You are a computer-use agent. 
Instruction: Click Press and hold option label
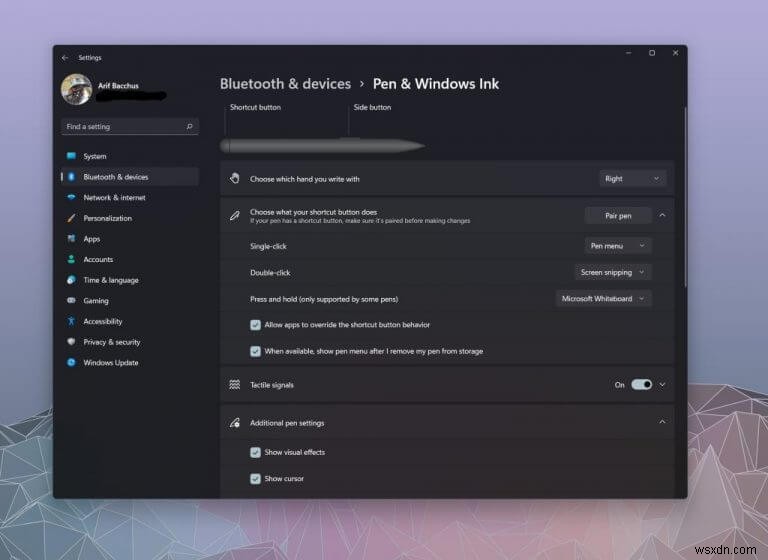[x=324, y=299]
